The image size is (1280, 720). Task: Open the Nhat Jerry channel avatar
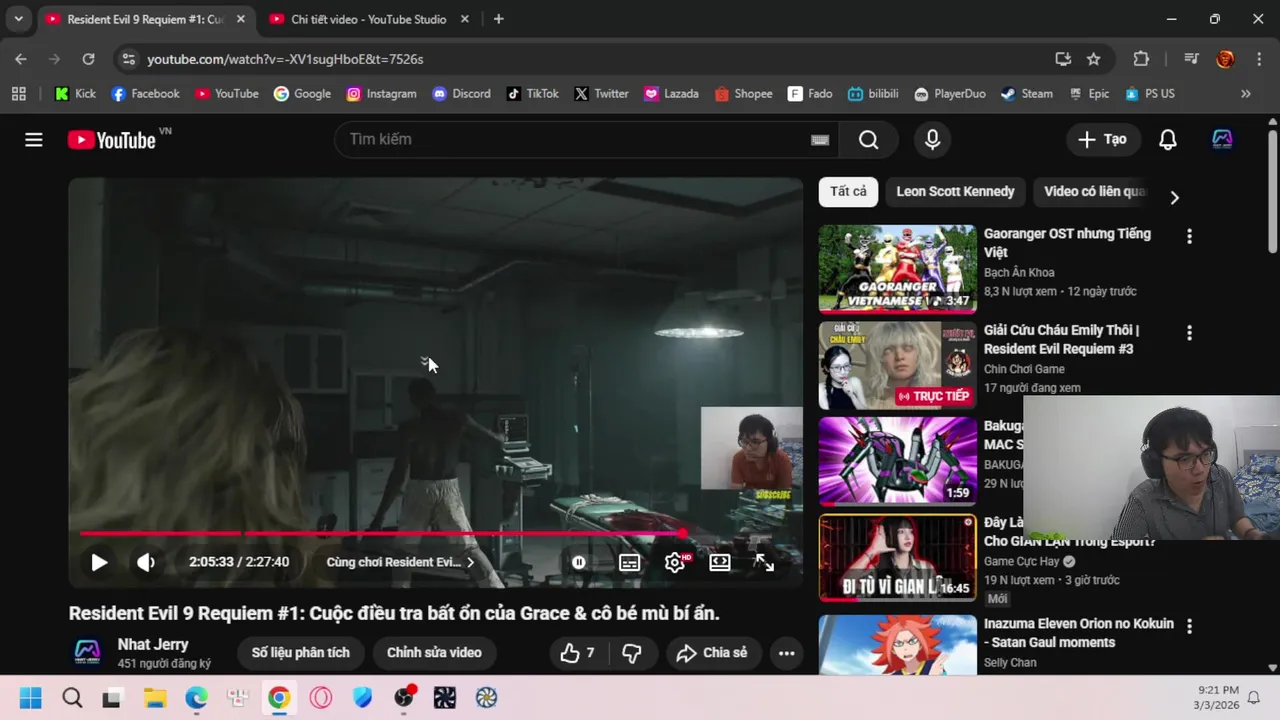click(x=87, y=653)
